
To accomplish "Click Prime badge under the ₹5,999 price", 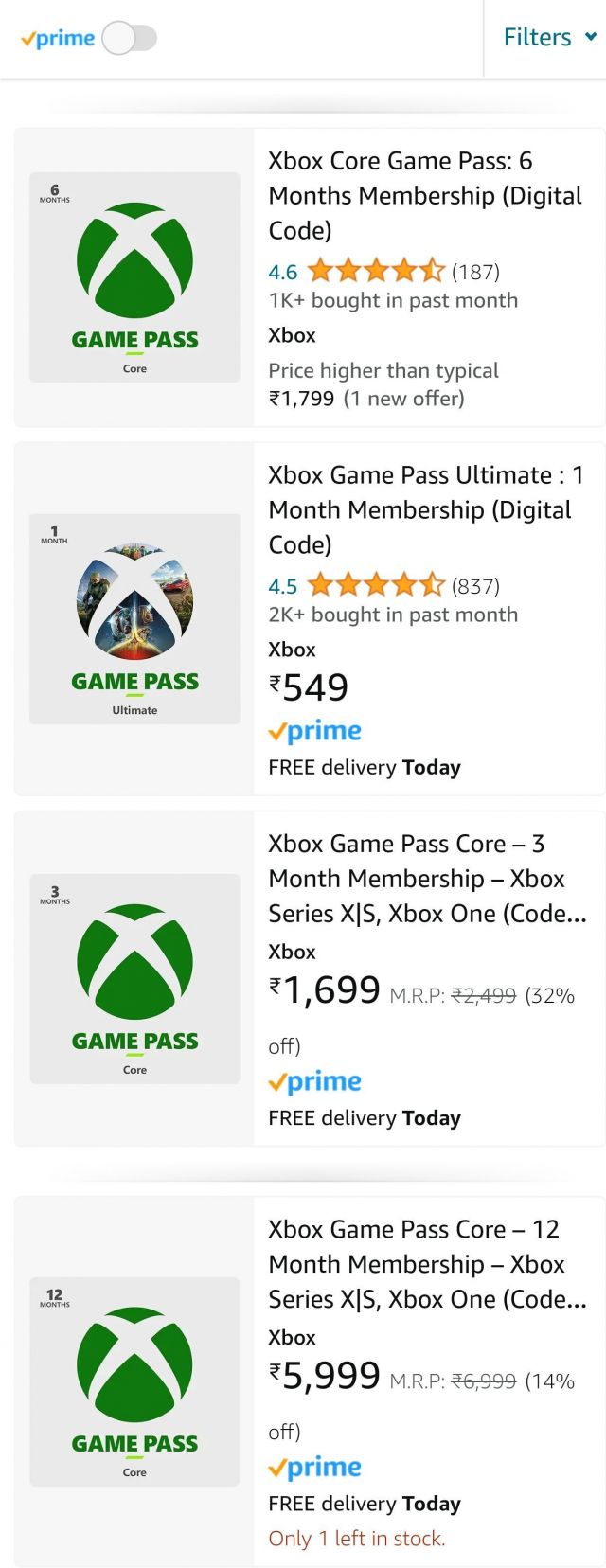I will (x=314, y=1468).
